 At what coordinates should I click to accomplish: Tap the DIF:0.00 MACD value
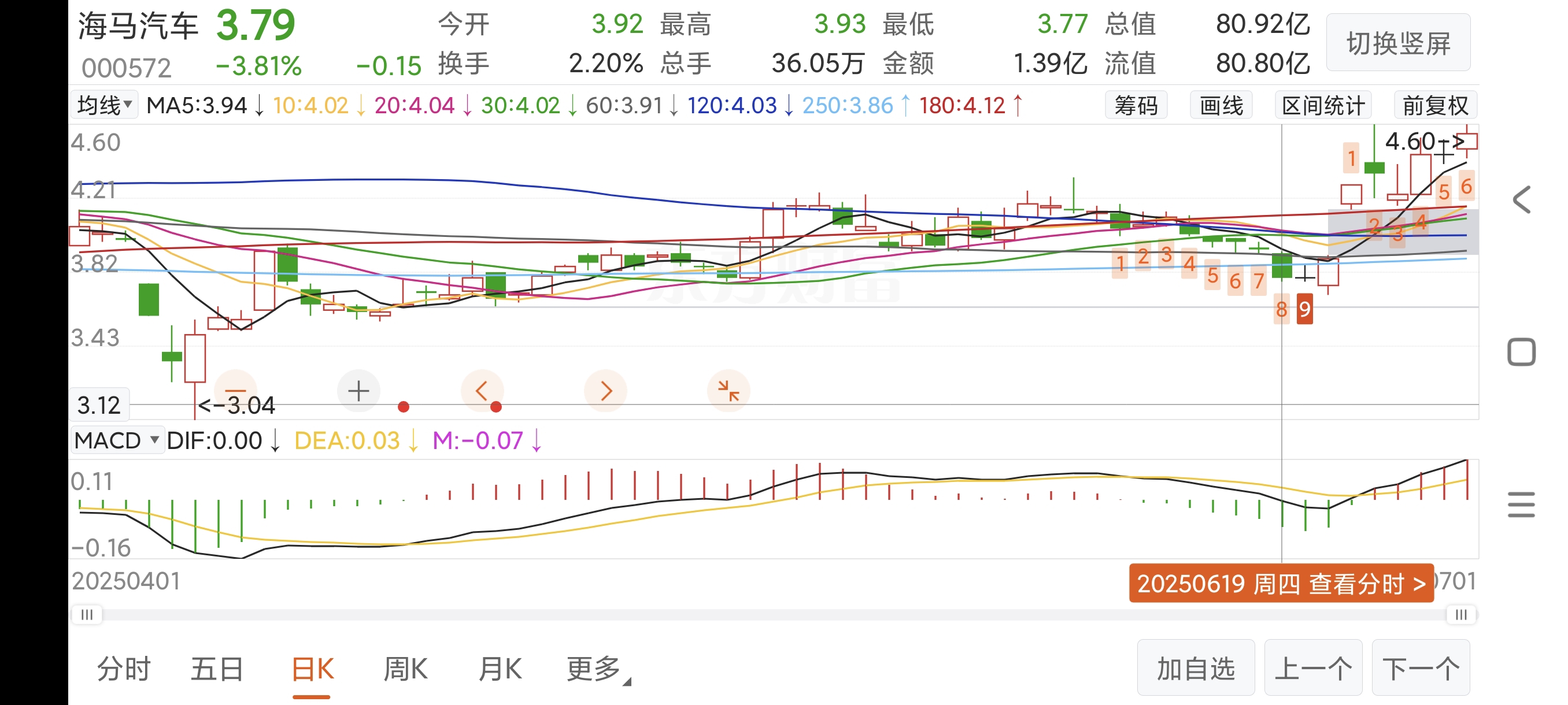(223, 440)
